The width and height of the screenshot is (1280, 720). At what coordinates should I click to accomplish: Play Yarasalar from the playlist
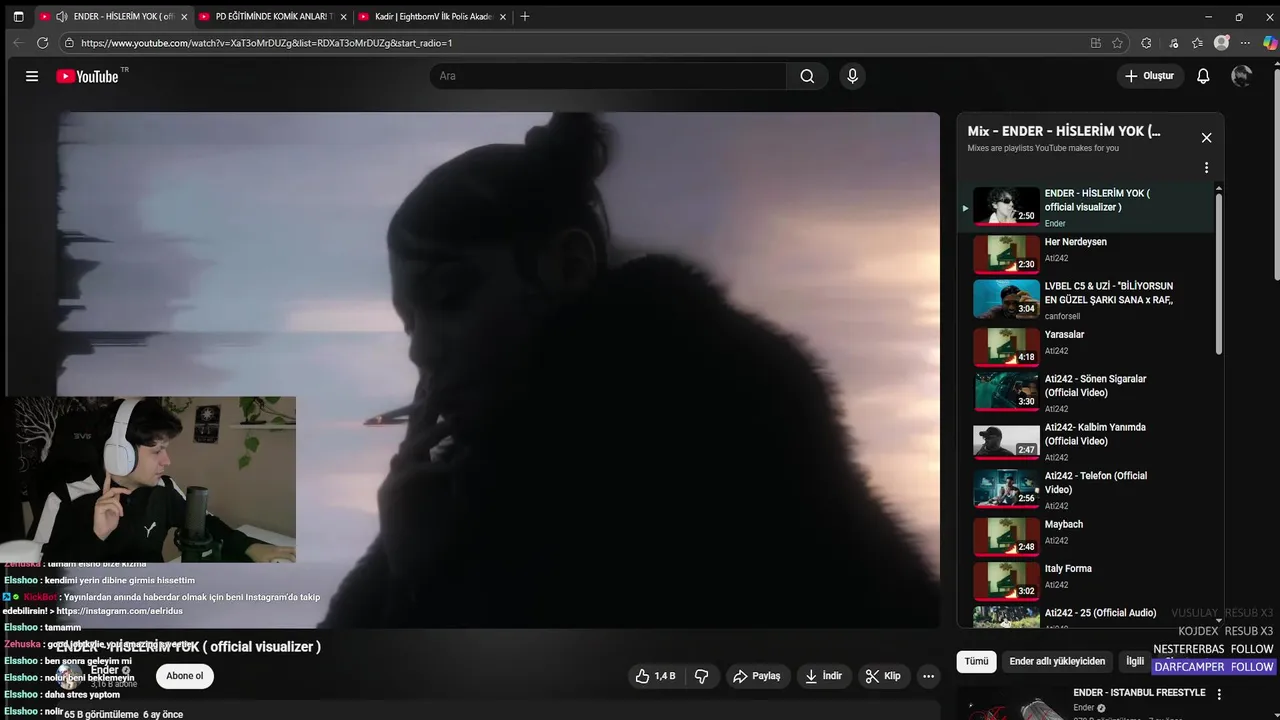tap(1085, 347)
